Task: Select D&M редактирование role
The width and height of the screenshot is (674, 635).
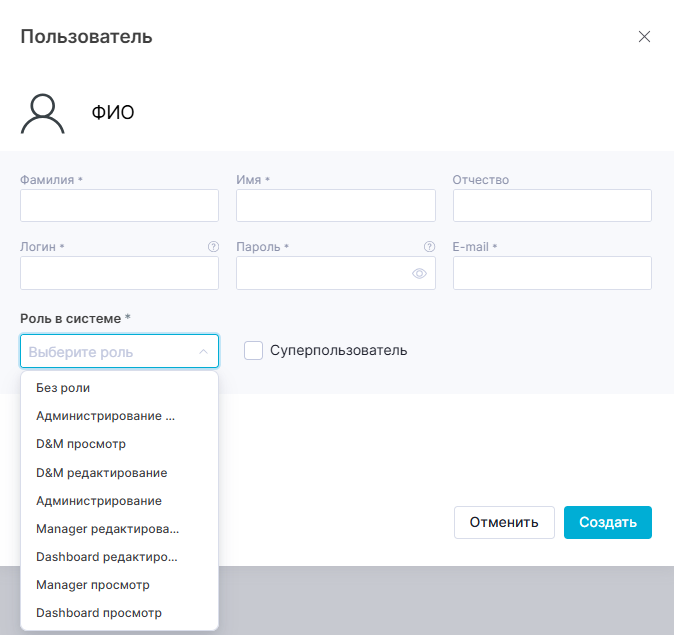Action: pos(101,472)
